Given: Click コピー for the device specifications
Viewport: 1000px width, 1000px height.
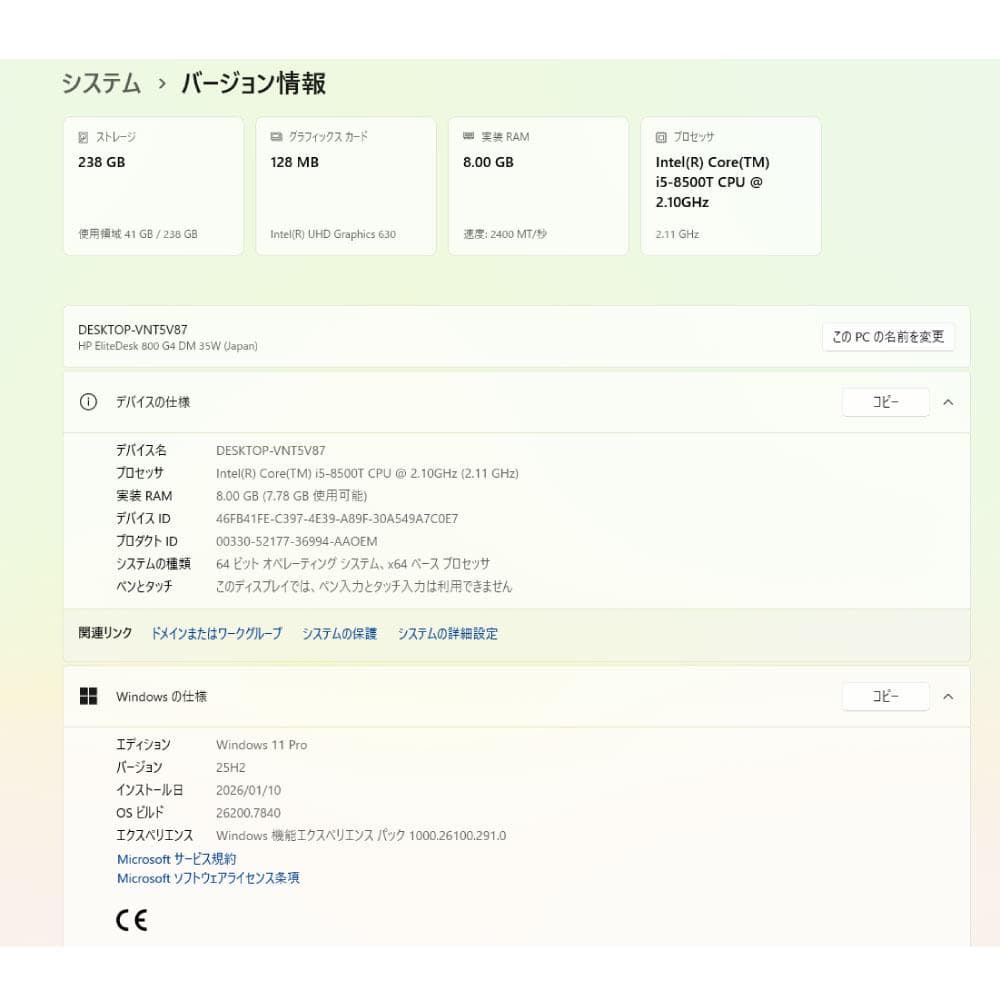Looking at the screenshot, I should coord(885,401).
